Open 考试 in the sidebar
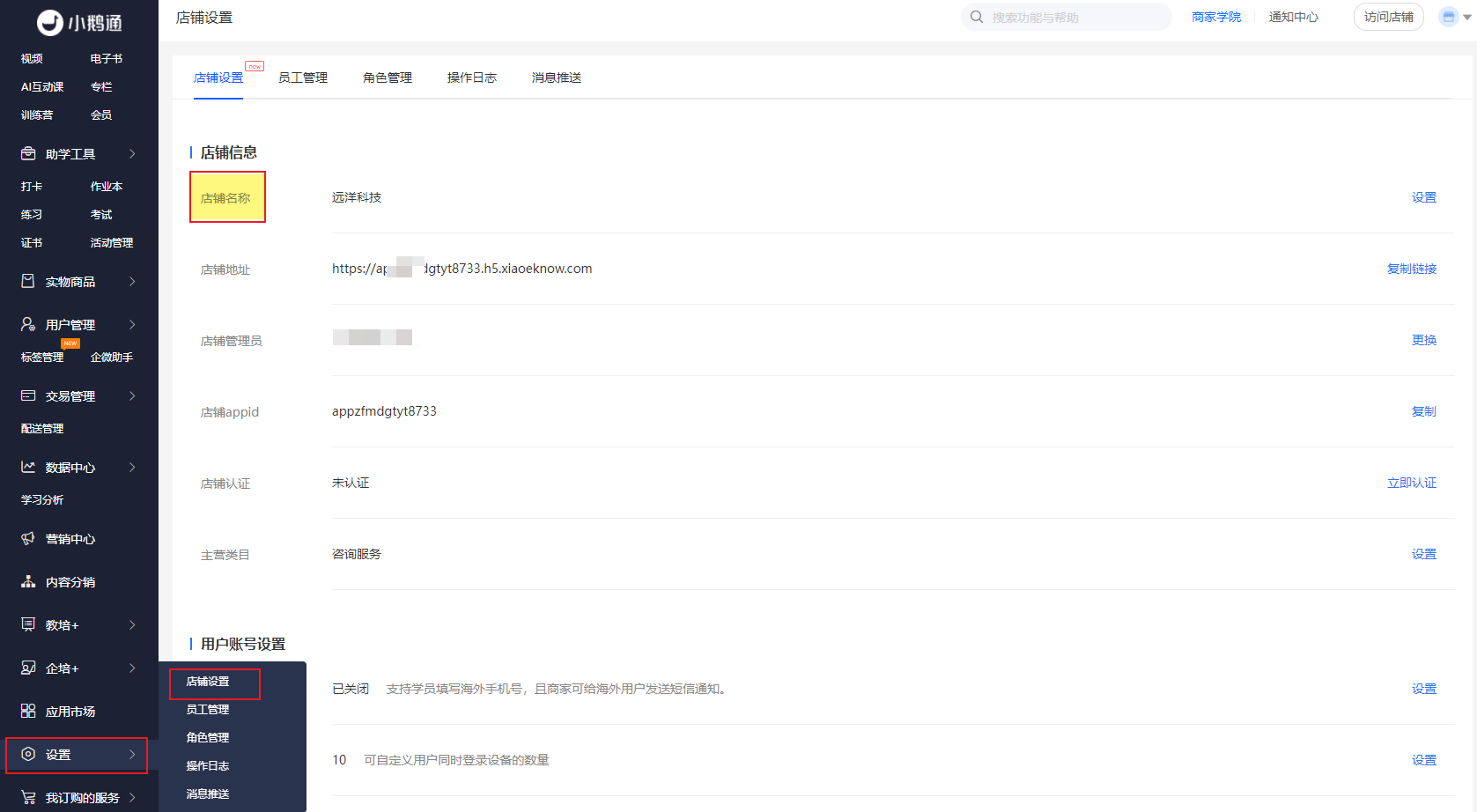 tap(101, 214)
